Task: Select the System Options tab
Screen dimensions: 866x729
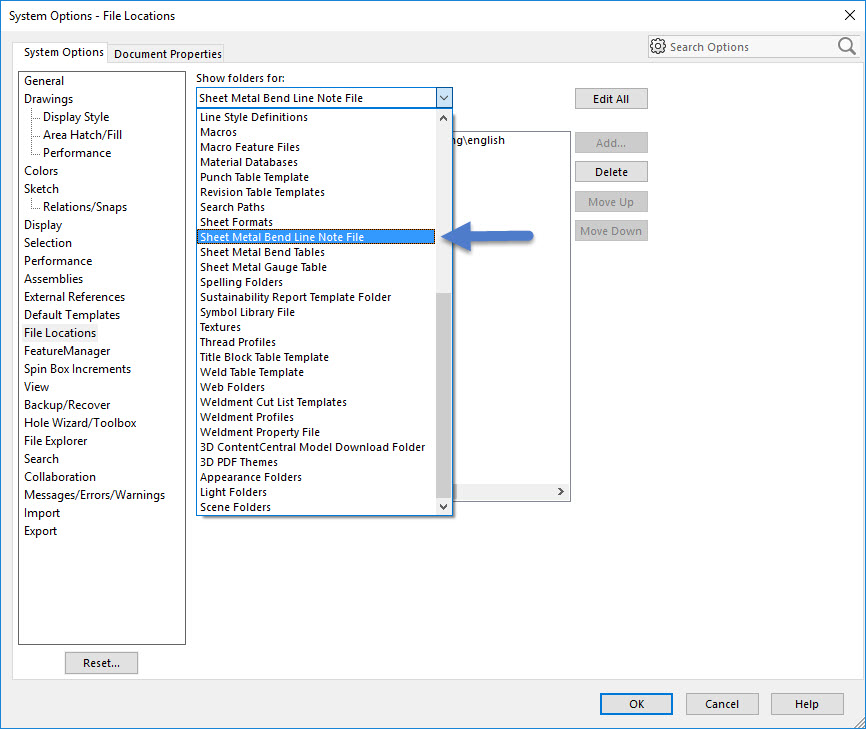Action: 64,52
